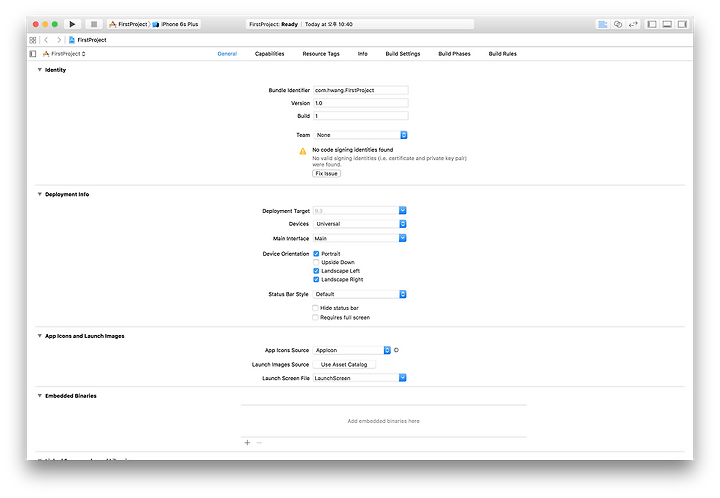Open the related items grid menu
The image size is (720, 498).
33,40
